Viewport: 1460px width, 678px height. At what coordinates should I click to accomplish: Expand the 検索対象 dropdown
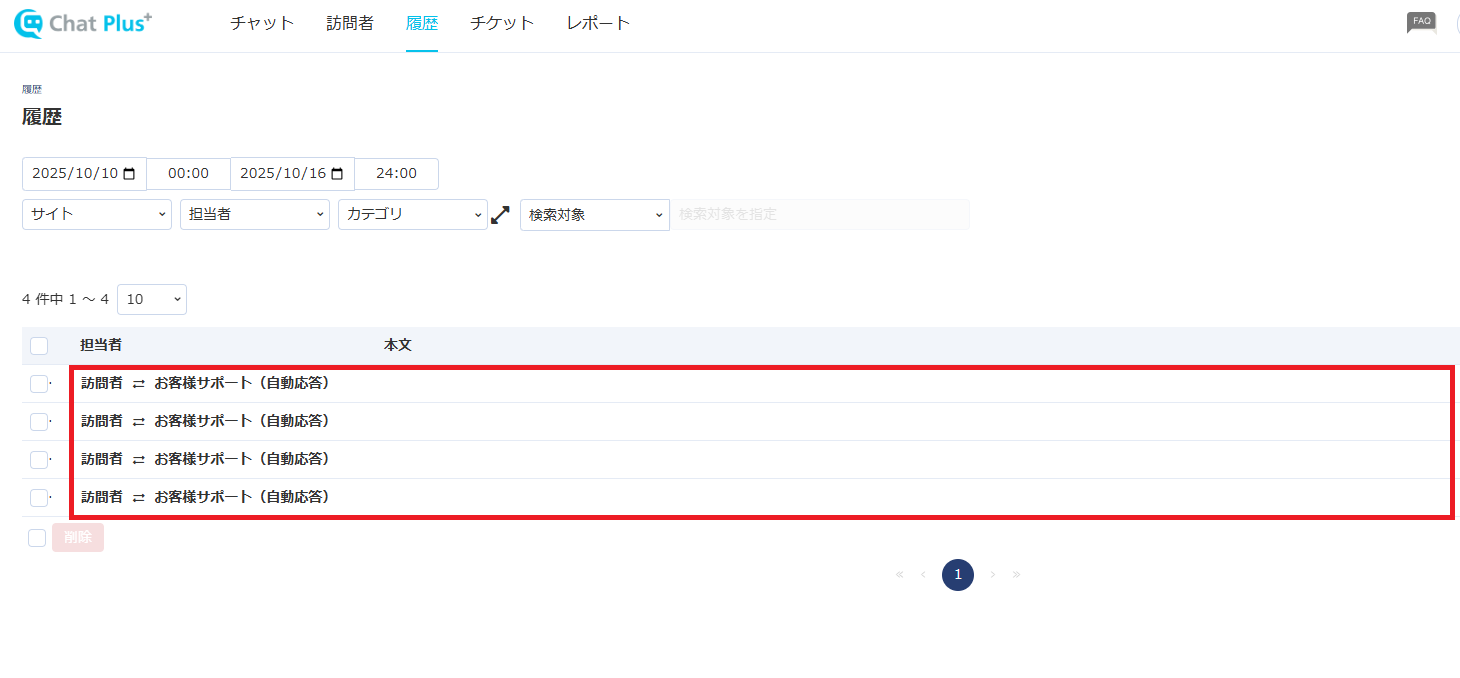tap(594, 215)
